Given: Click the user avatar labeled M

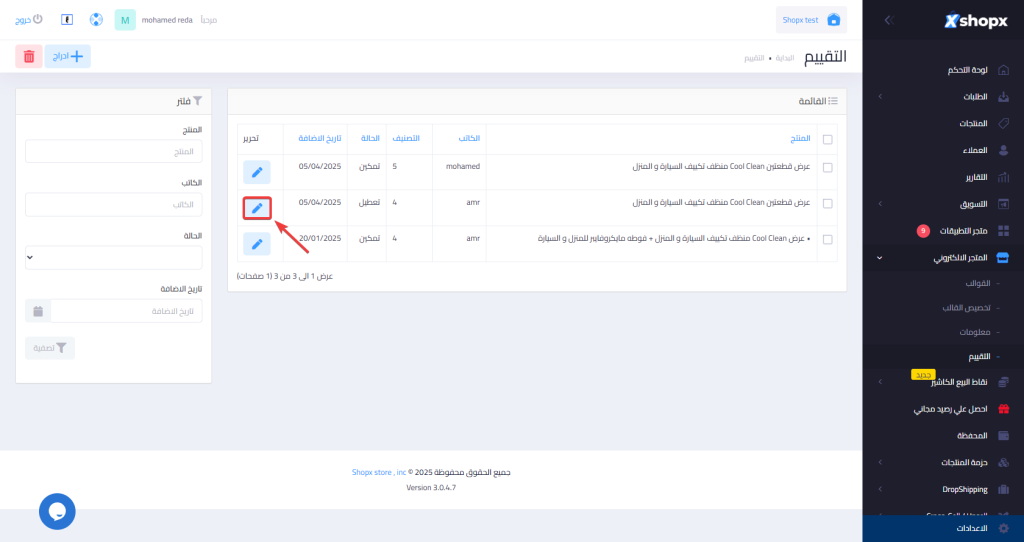Looking at the screenshot, I should pyautogui.click(x=125, y=20).
